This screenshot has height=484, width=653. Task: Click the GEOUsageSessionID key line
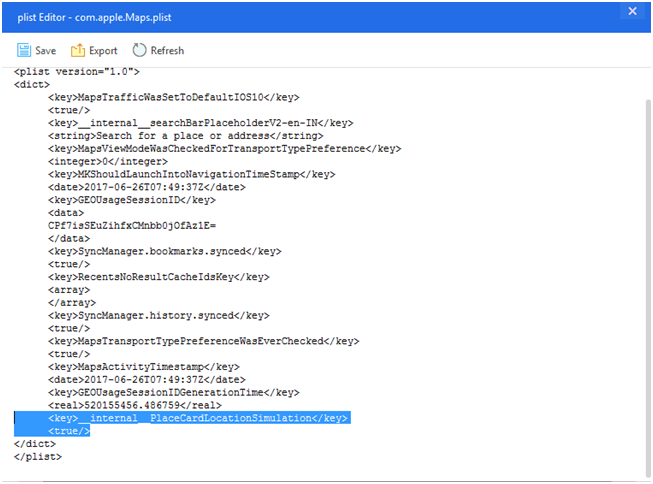[132, 200]
